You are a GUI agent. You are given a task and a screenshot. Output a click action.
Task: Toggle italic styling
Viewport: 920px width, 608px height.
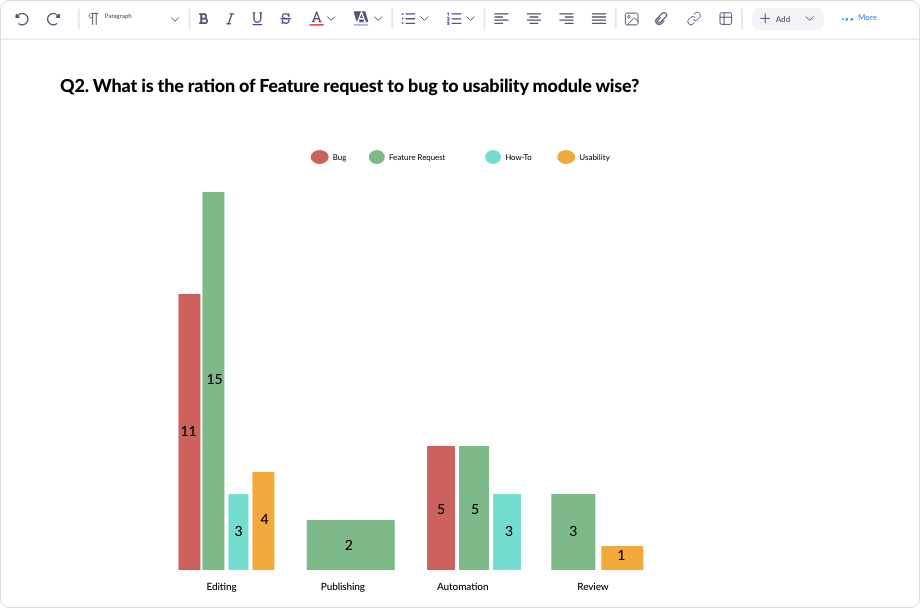[229, 18]
